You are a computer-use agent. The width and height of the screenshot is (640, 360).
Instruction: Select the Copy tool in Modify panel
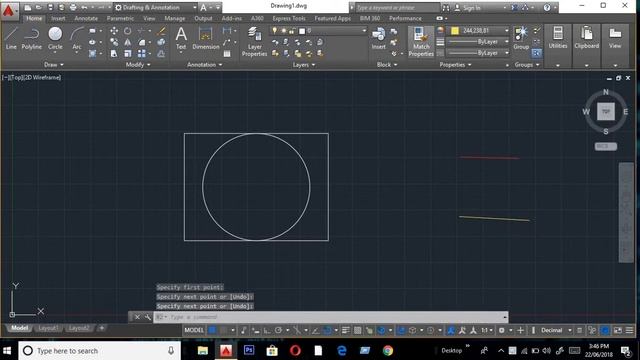[114, 42]
